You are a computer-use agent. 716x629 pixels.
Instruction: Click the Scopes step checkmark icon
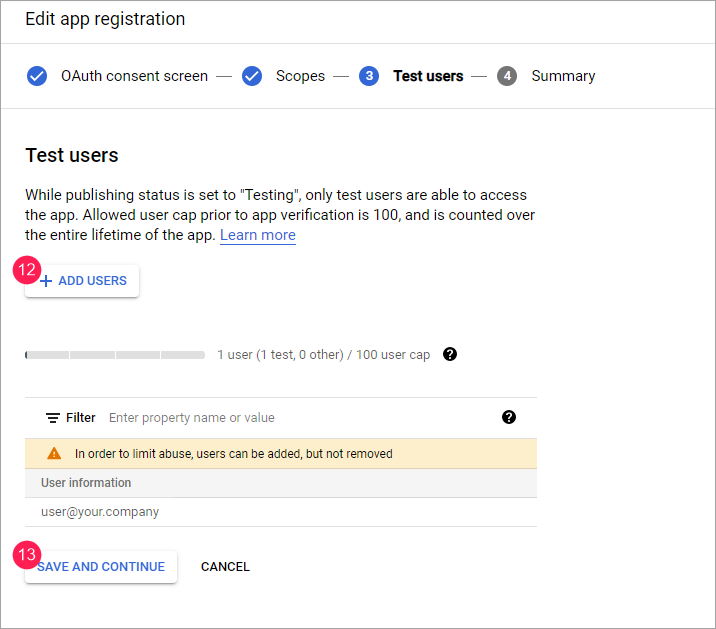click(252, 76)
